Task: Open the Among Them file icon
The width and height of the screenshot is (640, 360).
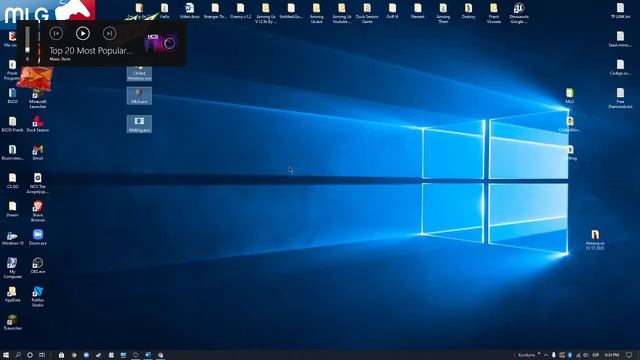Action: pos(443,13)
